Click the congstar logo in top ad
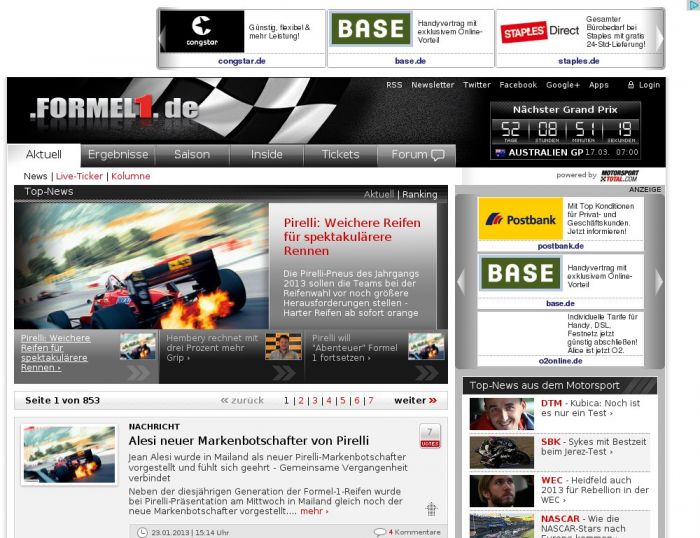 click(202, 31)
